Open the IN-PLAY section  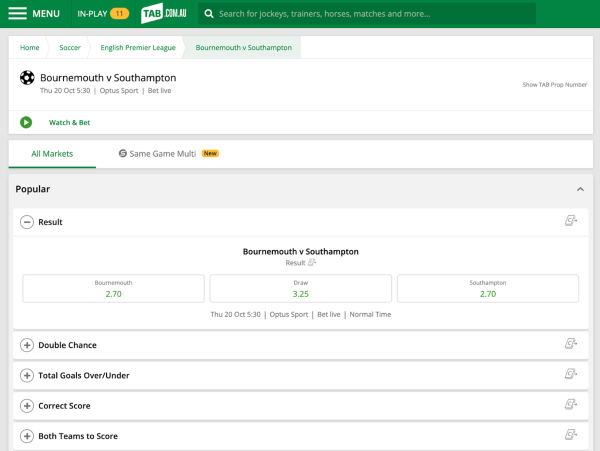pos(103,14)
